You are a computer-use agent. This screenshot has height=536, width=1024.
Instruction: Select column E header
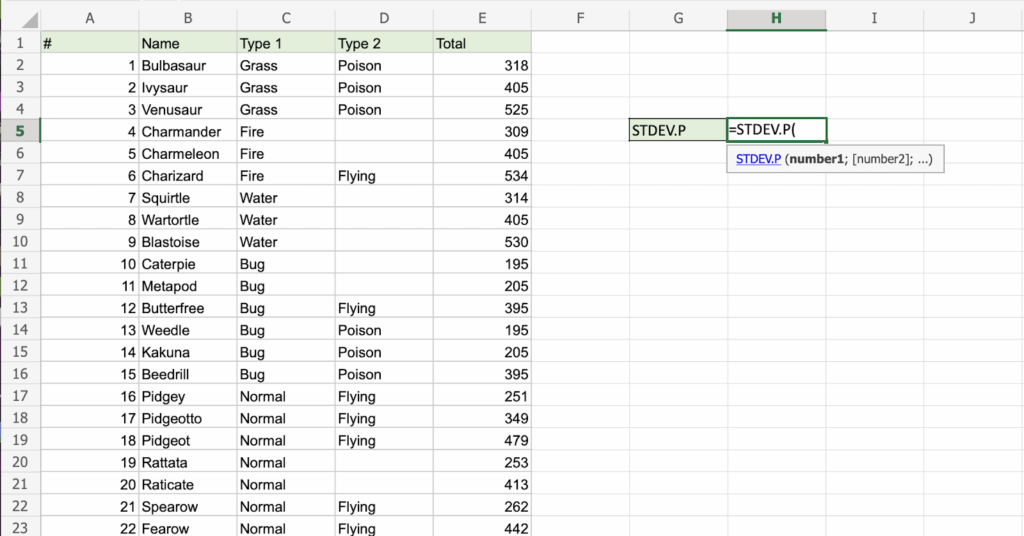(x=482, y=18)
